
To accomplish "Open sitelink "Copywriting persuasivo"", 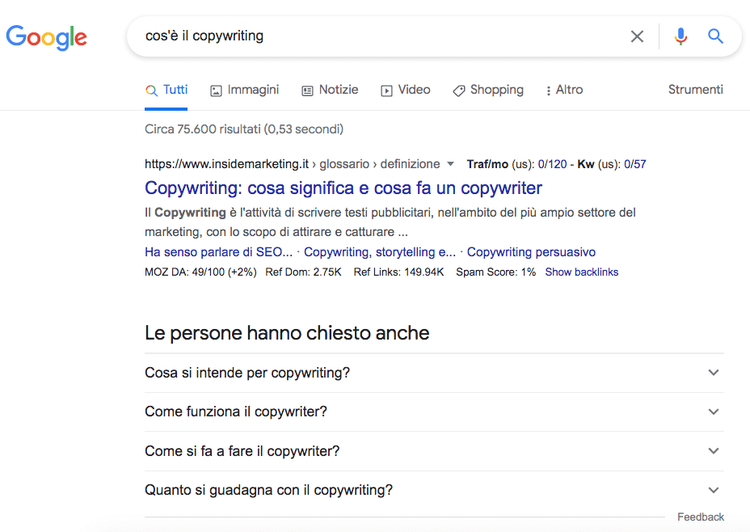I will pyautogui.click(x=531, y=252).
